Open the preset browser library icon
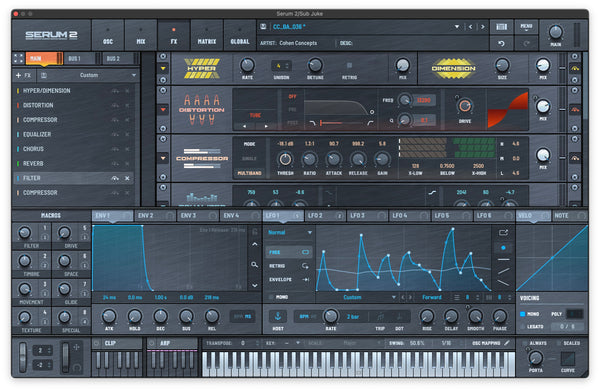The height and width of the screenshot is (391, 600). 502,26
